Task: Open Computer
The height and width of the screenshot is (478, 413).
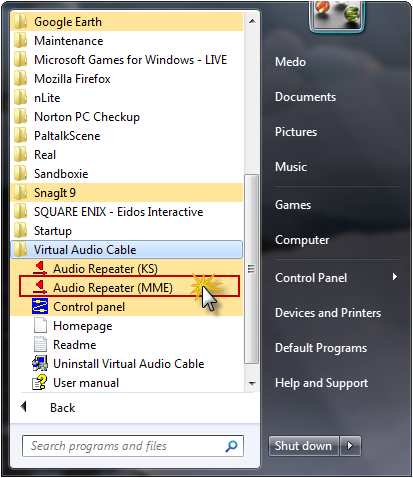Action: point(302,240)
